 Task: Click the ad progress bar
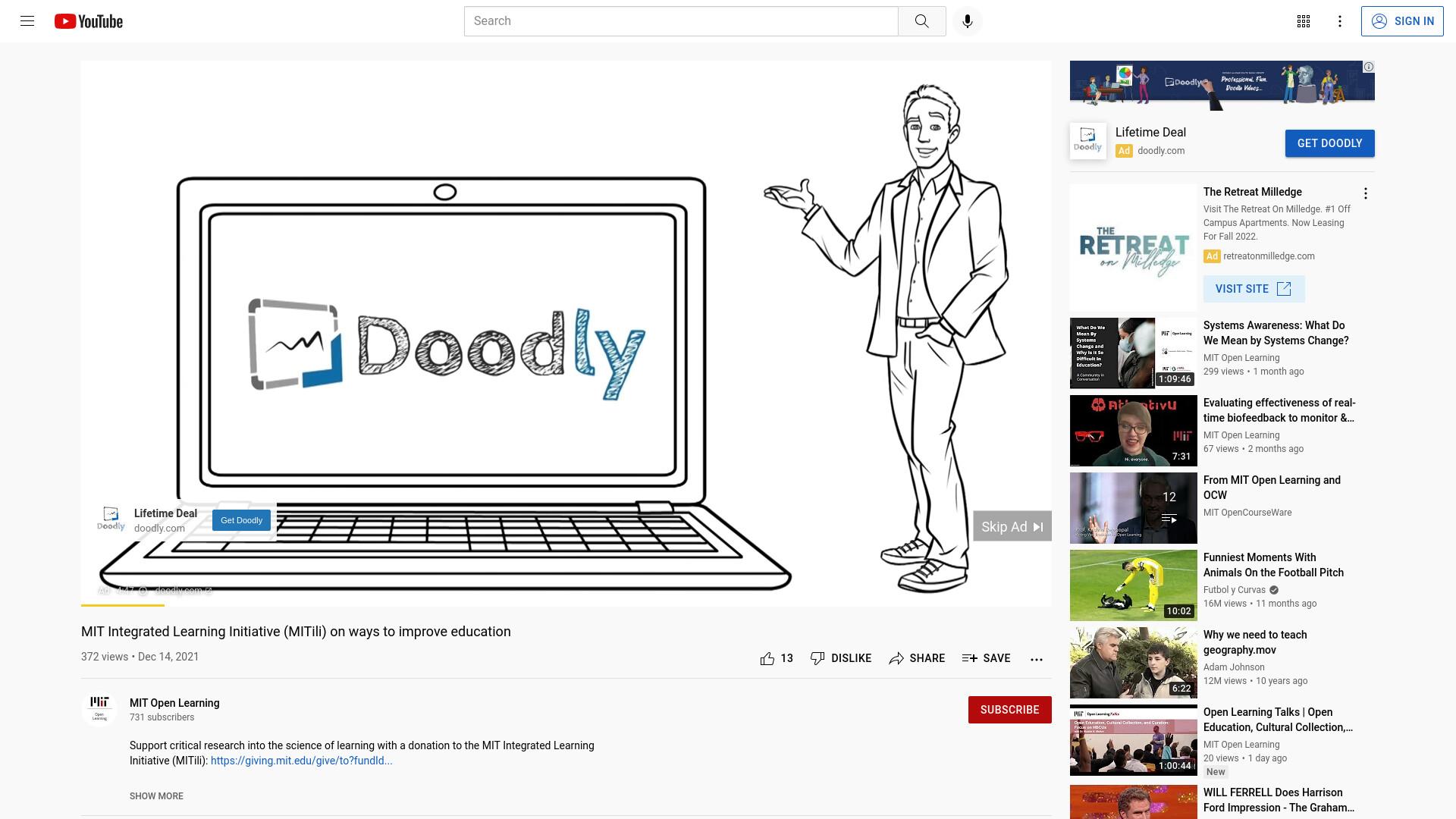566,605
